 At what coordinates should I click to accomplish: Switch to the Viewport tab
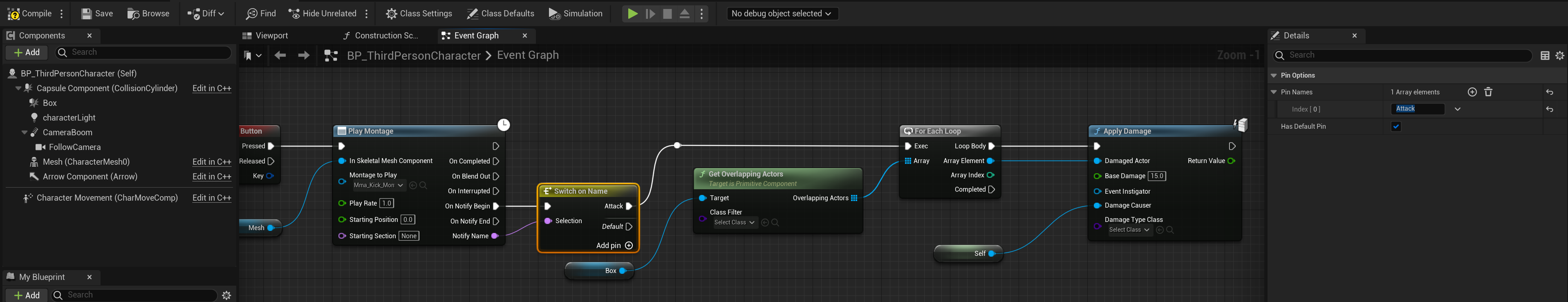(265, 35)
